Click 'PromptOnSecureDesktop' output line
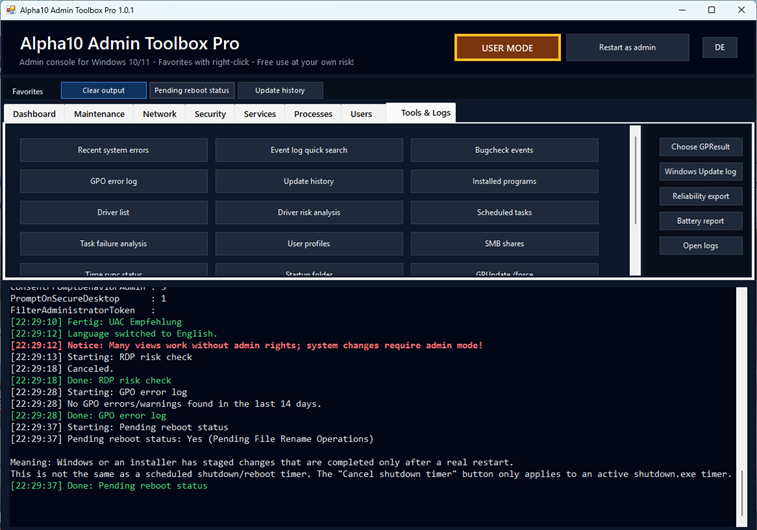 click(x=88, y=298)
